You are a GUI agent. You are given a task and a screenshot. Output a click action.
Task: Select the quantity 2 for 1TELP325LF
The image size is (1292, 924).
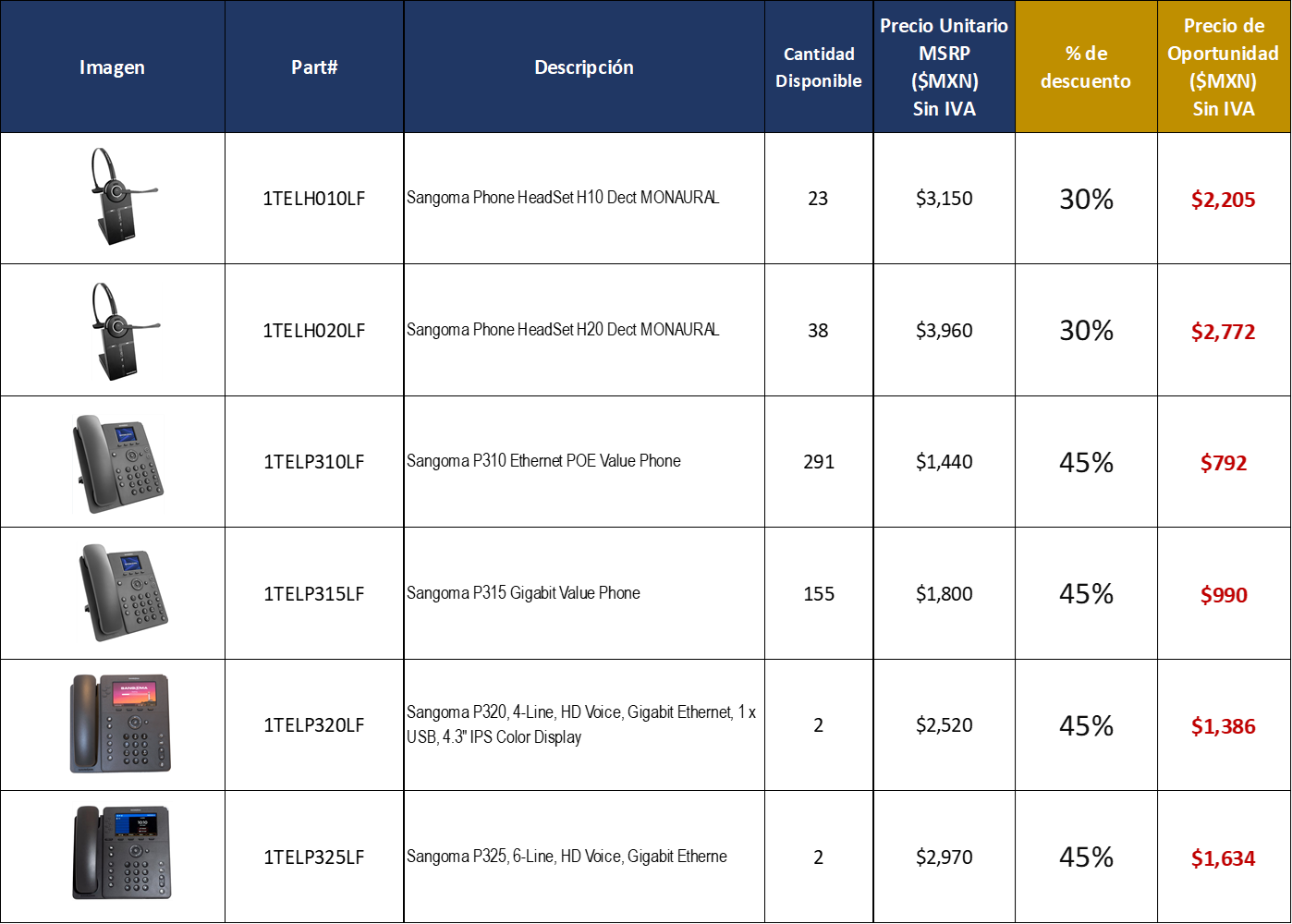tap(818, 857)
